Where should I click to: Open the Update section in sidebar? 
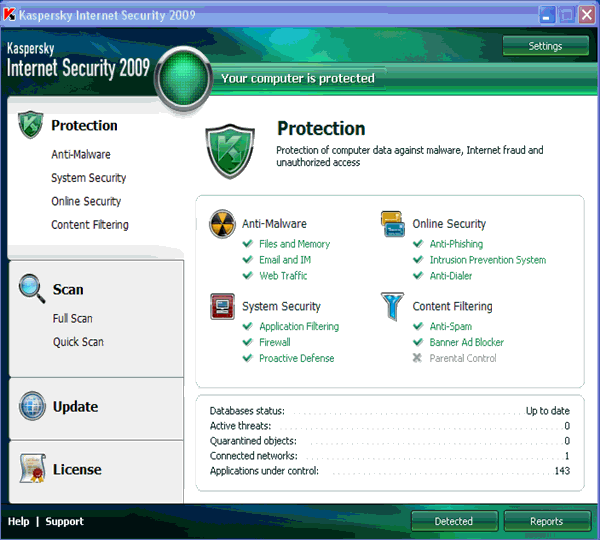click(75, 407)
